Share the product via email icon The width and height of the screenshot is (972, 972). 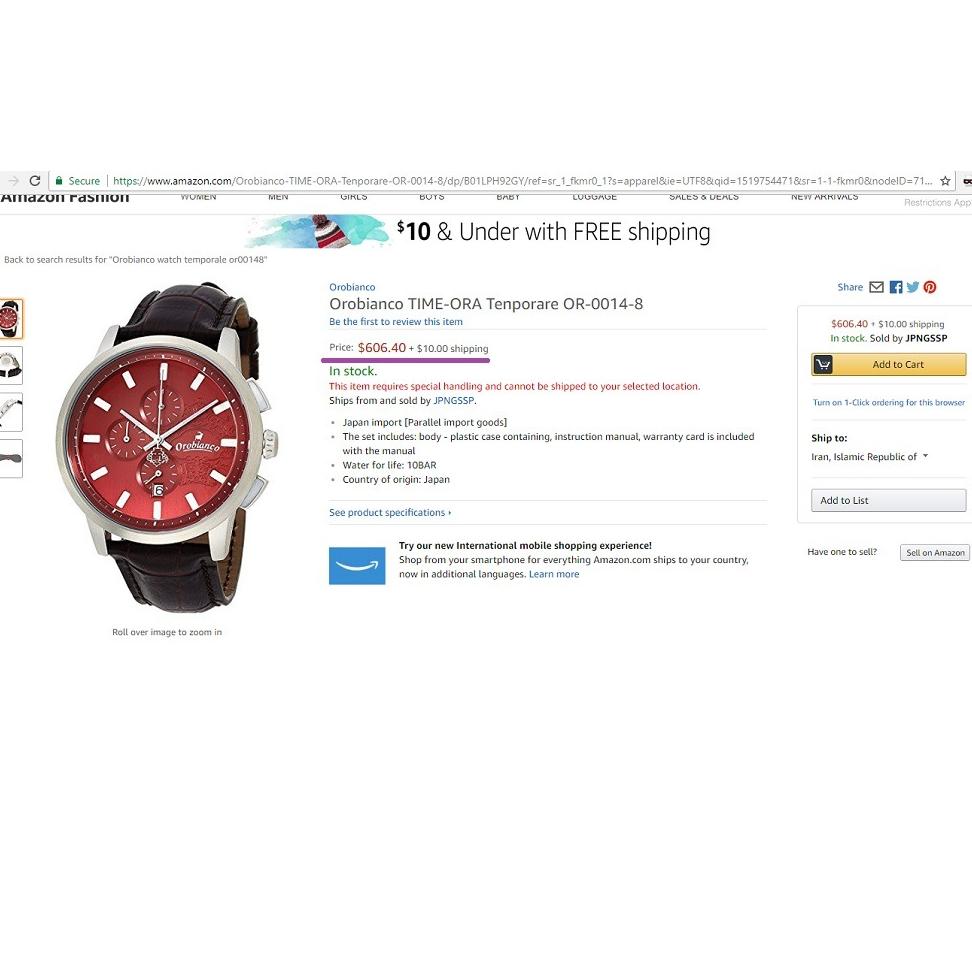click(876, 287)
